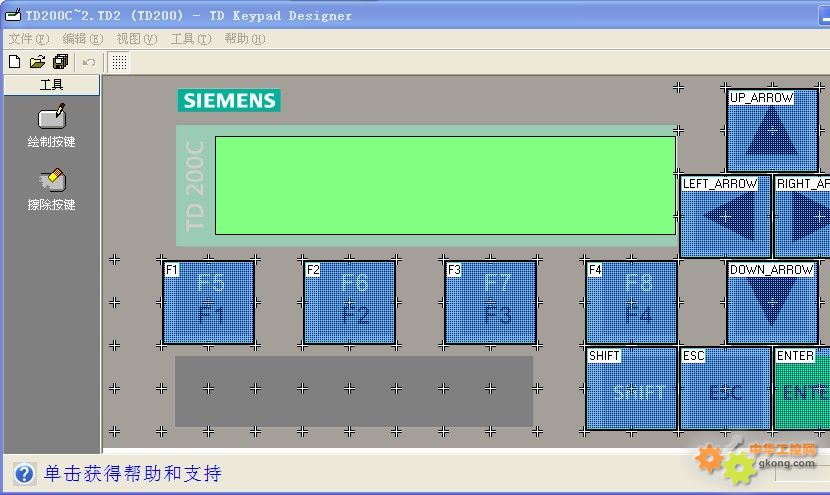Select the RIGHT_ARROW key

click(802, 217)
